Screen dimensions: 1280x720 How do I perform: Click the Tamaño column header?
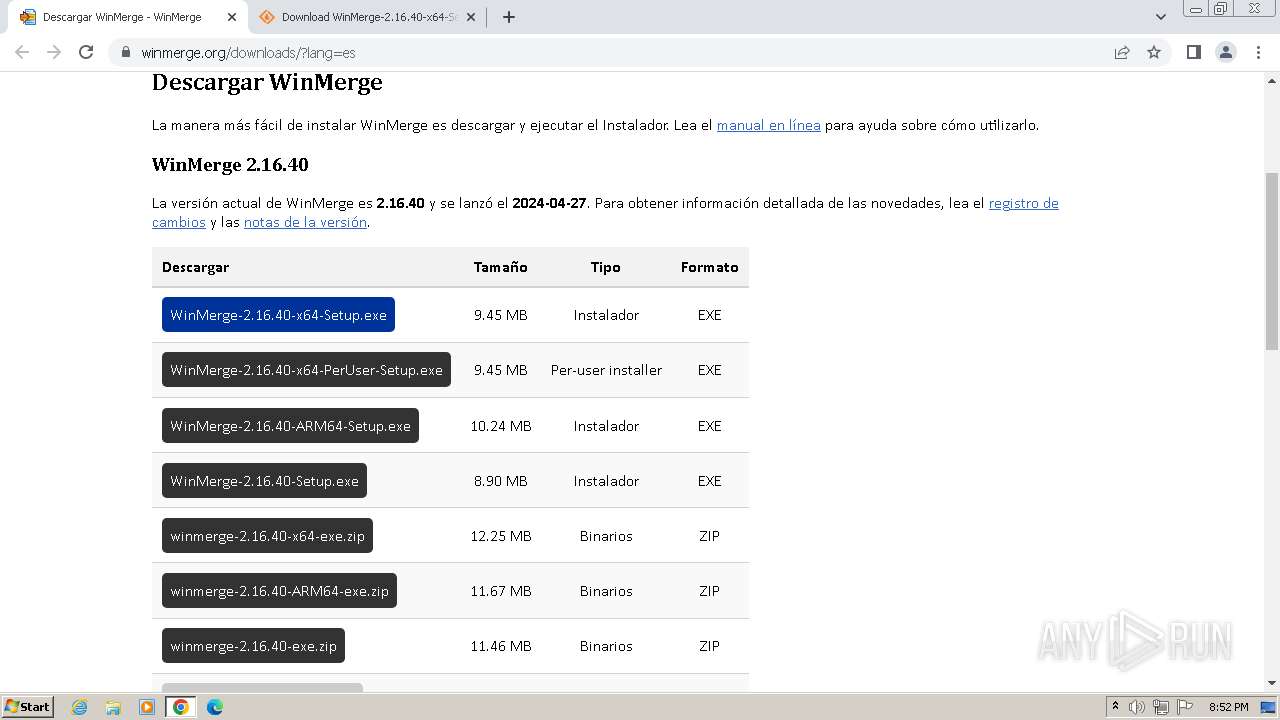[x=500, y=267]
